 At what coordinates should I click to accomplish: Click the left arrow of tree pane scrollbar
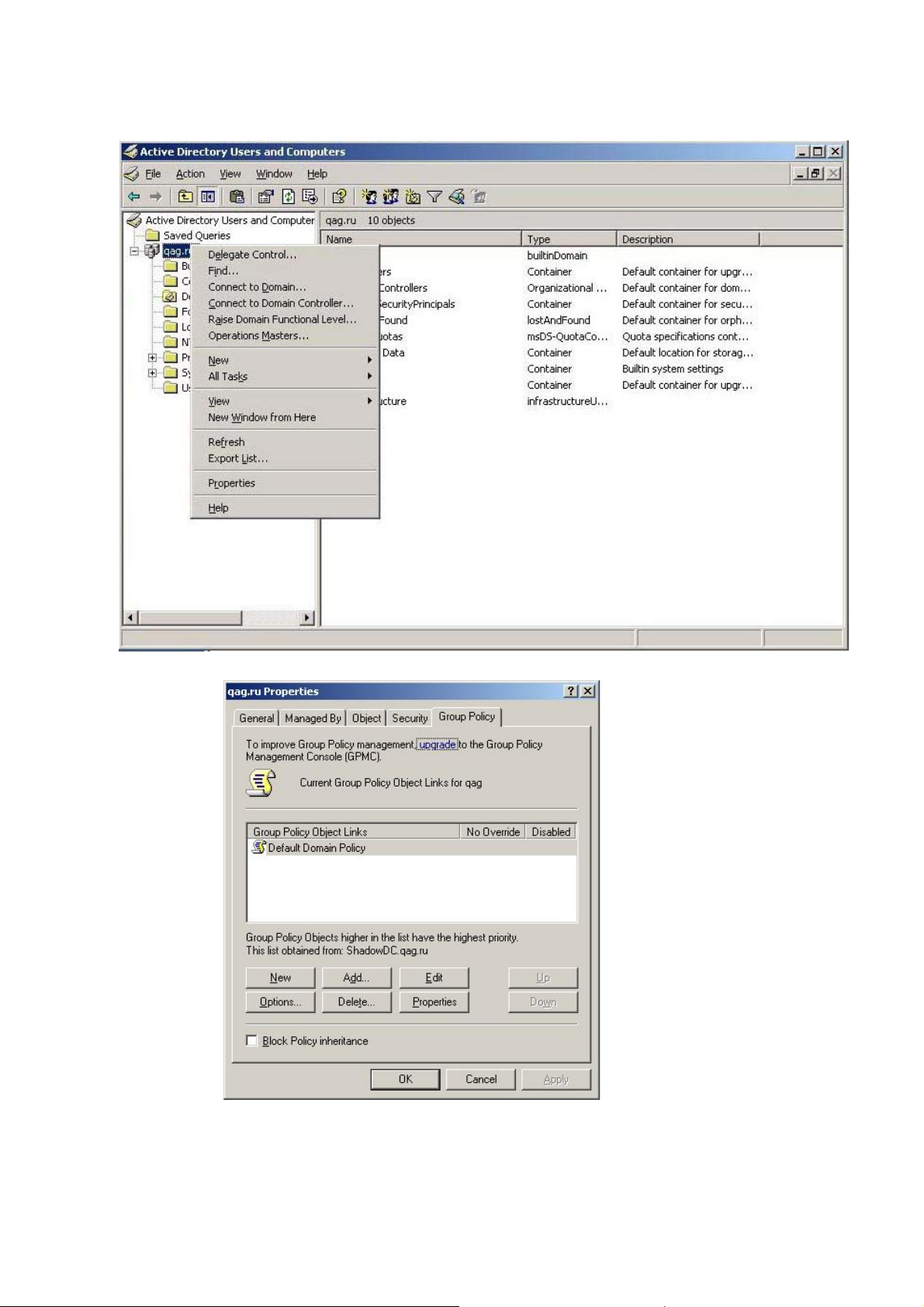click(130, 617)
